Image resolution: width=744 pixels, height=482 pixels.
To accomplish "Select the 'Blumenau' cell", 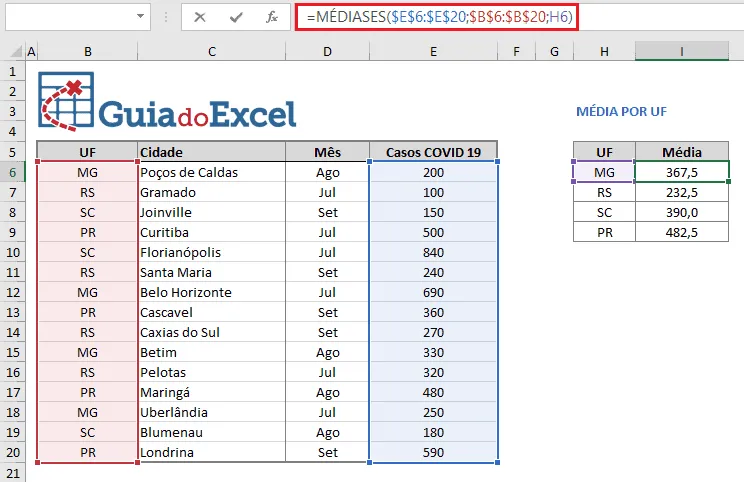I will 212,432.
